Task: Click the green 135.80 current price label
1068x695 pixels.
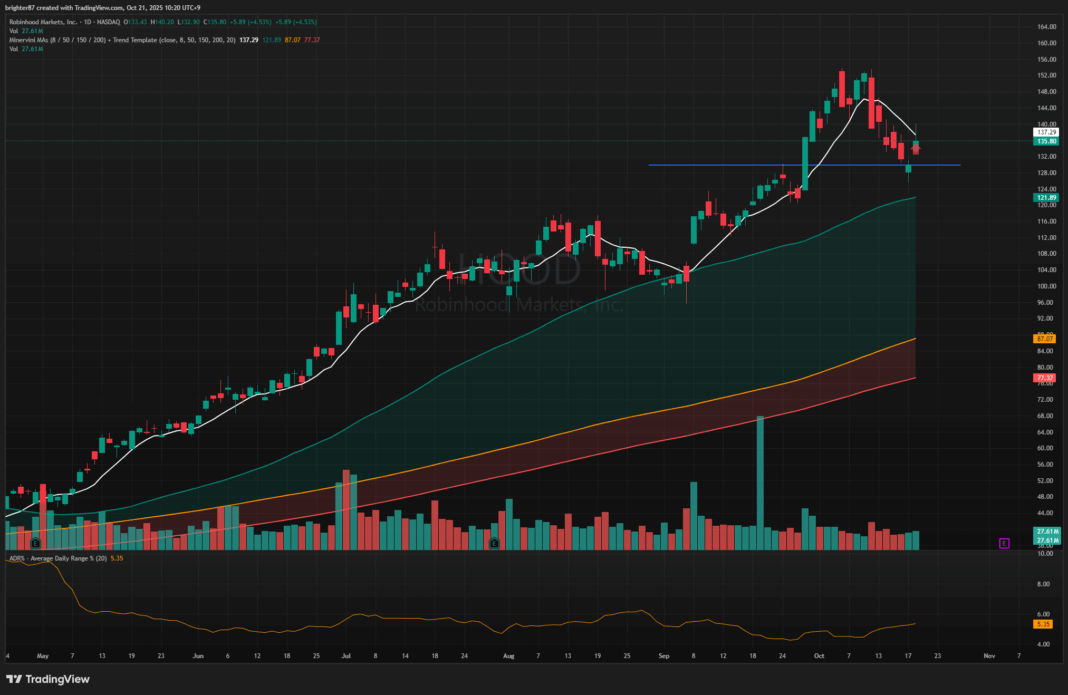Action: pos(1046,141)
